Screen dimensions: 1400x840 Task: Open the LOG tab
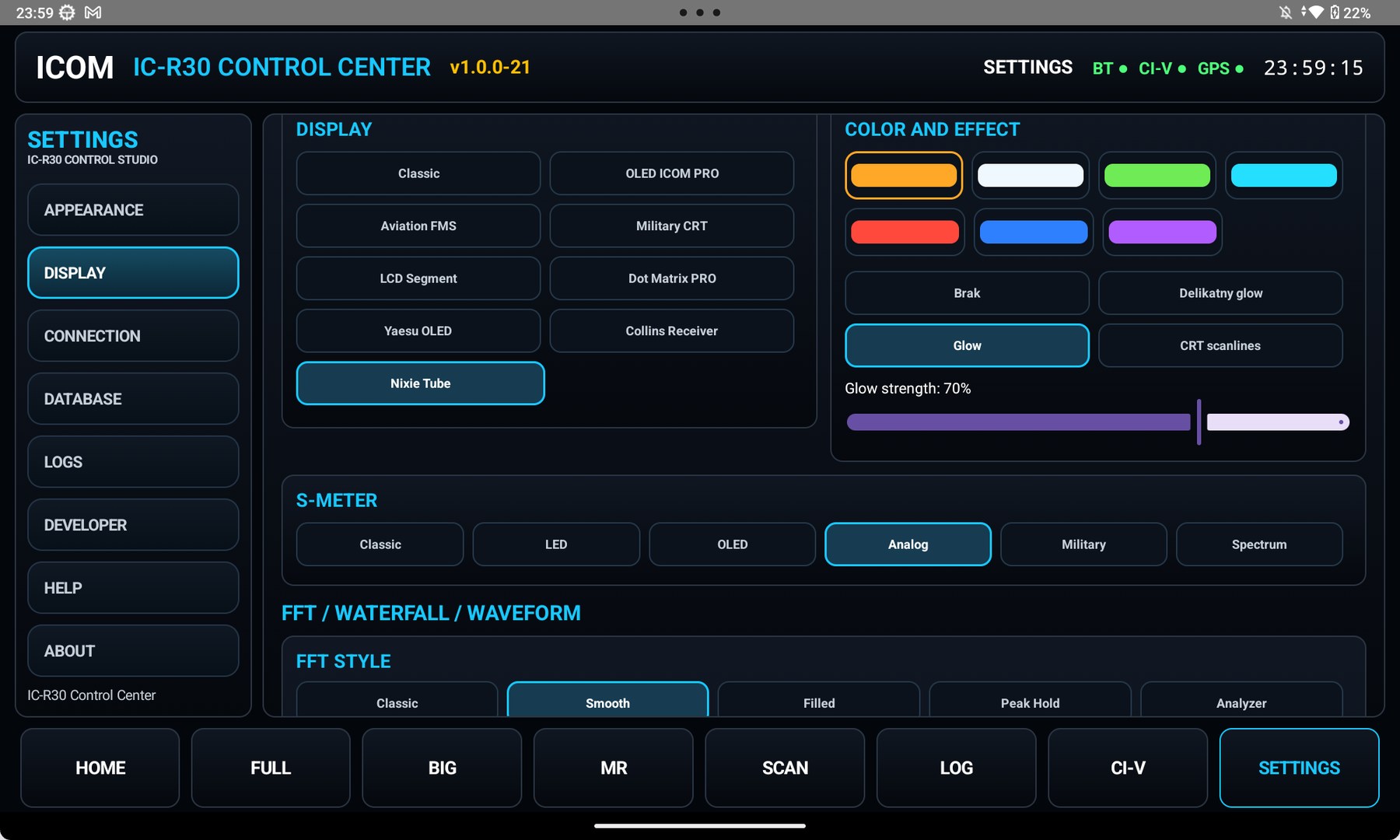pyautogui.click(x=957, y=768)
